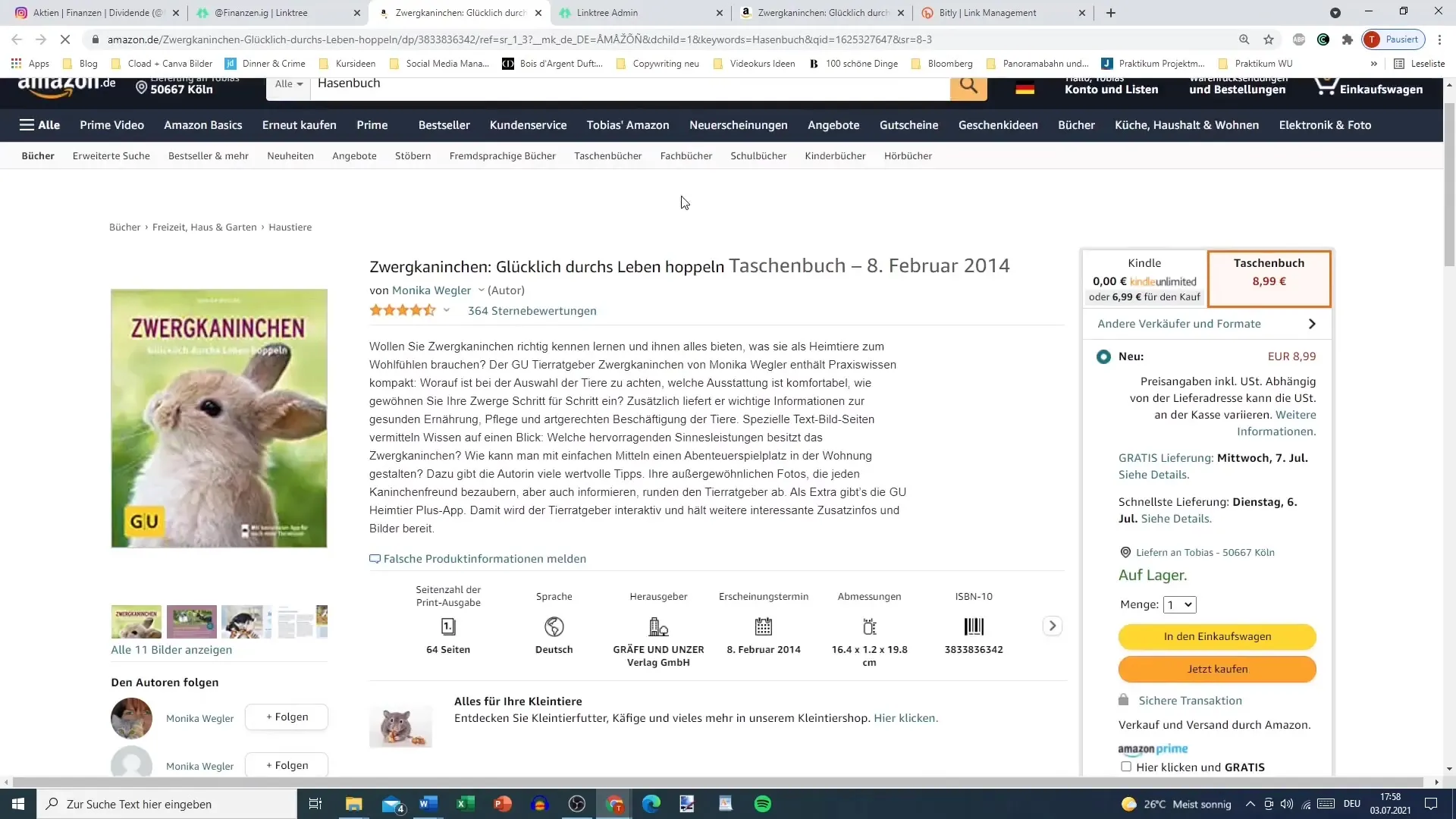Expand the star rating breakdown arrow

tap(447, 310)
